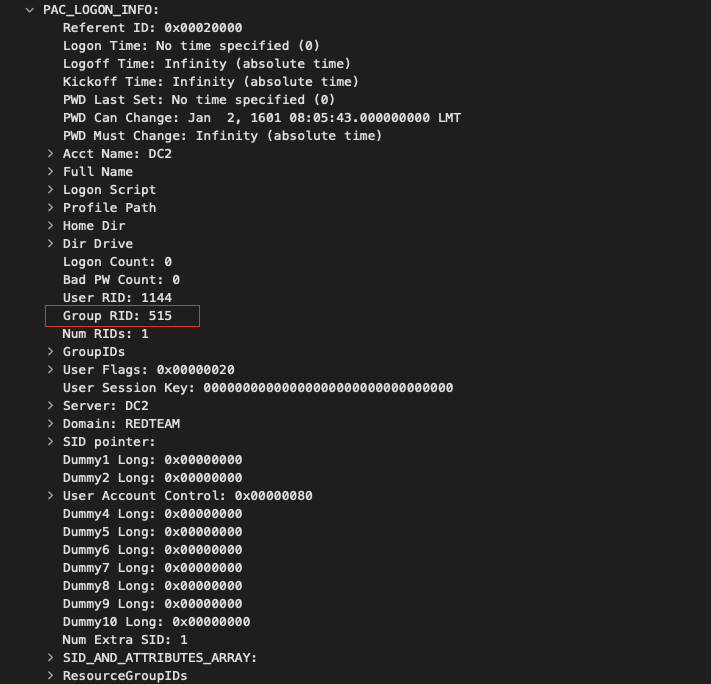Expand User Account Control 0x00000080
The image size is (711, 684).
tap(50, 496)
